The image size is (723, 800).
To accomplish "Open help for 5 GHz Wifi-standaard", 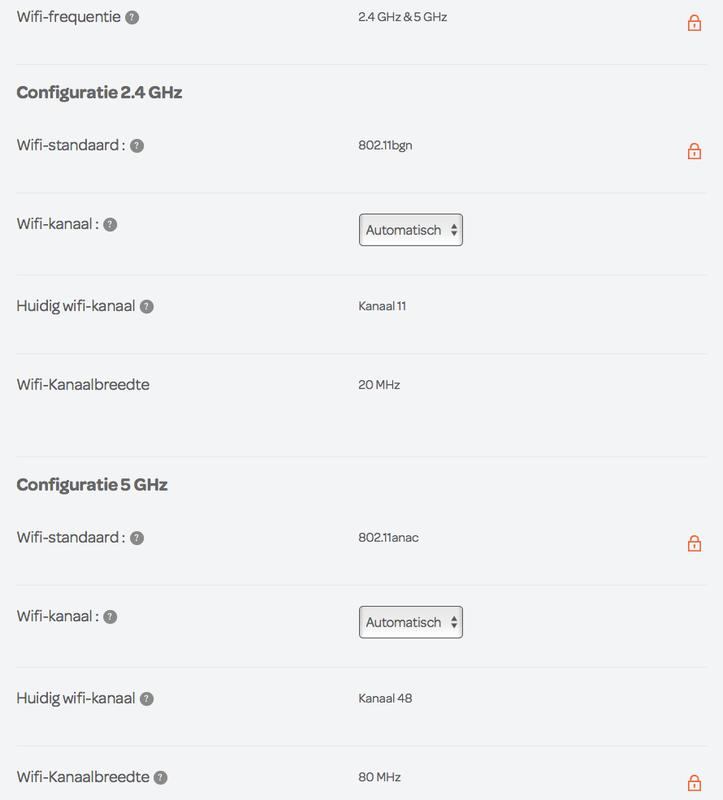I will (x=137, y=538).
